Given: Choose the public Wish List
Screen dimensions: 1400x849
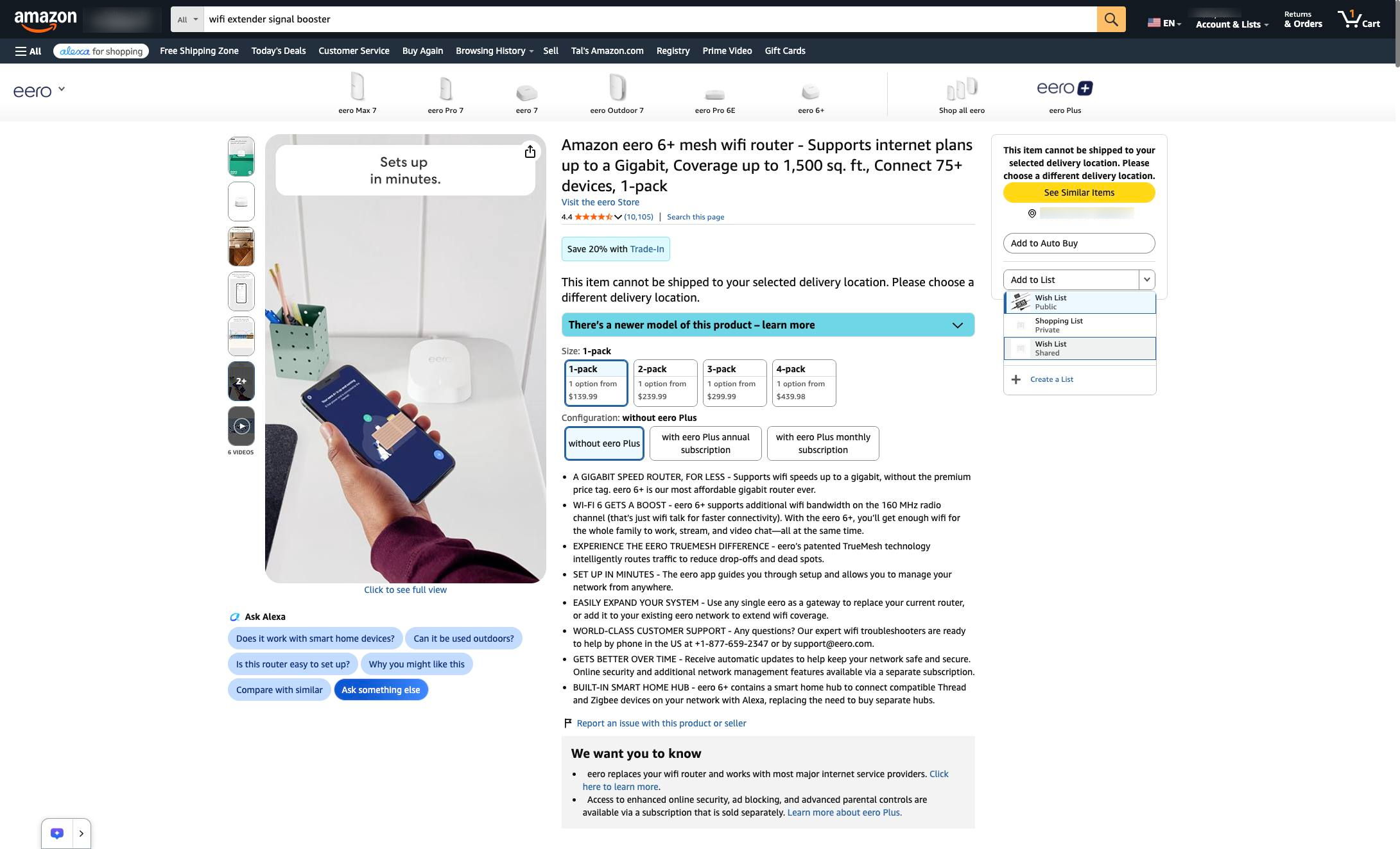Looking at the screenshot, I should coord(1080,302).
